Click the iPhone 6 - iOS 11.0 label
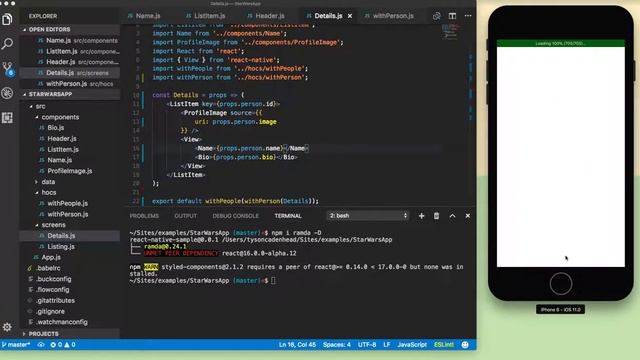 tap(560, 309)
